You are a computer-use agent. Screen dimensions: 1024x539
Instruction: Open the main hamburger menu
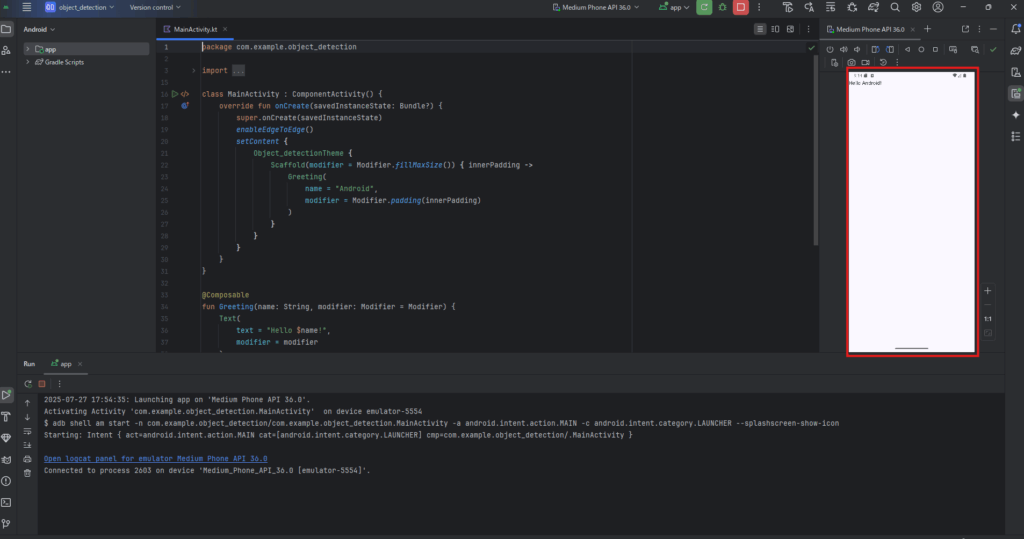click(x=27, y=7)
